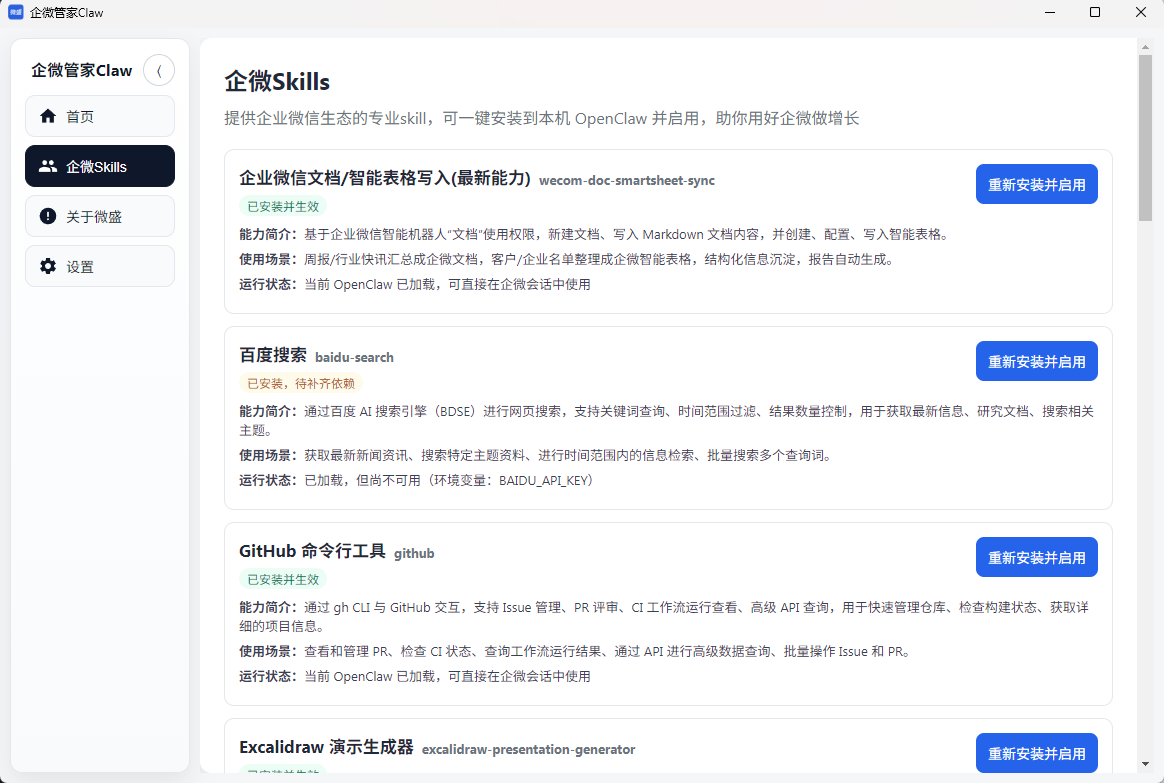Screen dimensions: 1164x783
Task: Click the Excalidraw 演示生成器 title
Action: [x=326, y=747]
